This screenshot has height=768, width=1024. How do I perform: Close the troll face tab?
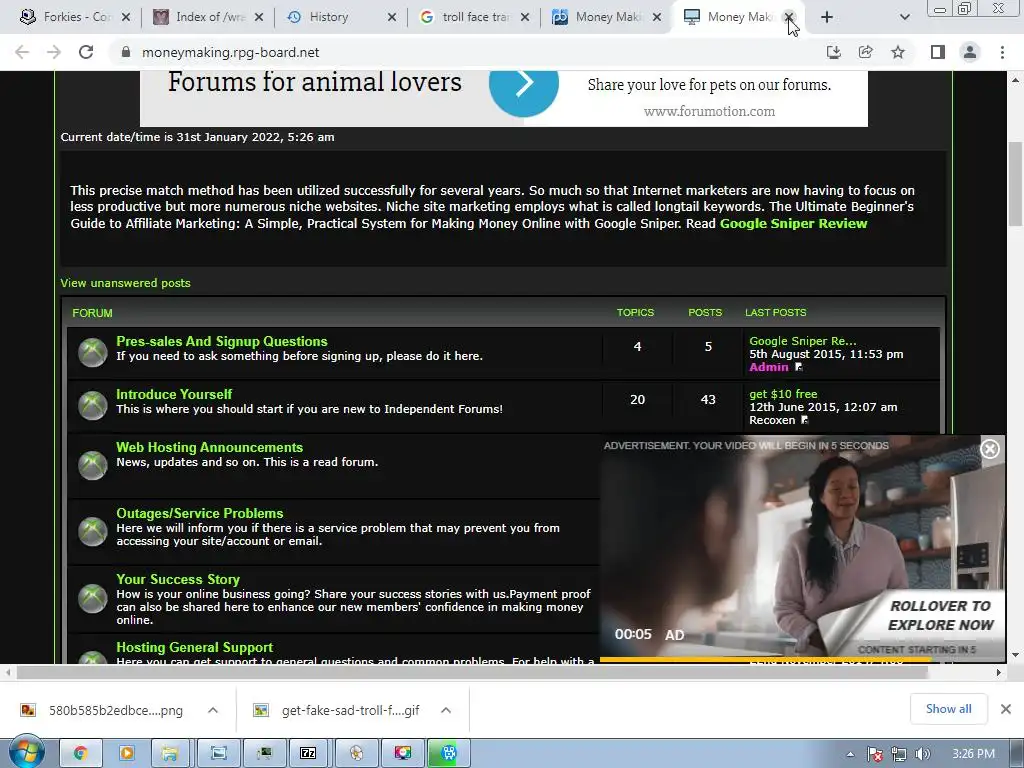pos(525,17)
